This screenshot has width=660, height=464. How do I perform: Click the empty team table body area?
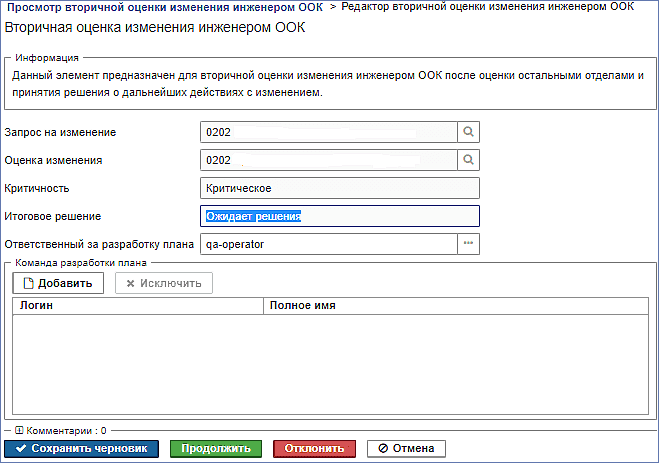coord(330,364)
